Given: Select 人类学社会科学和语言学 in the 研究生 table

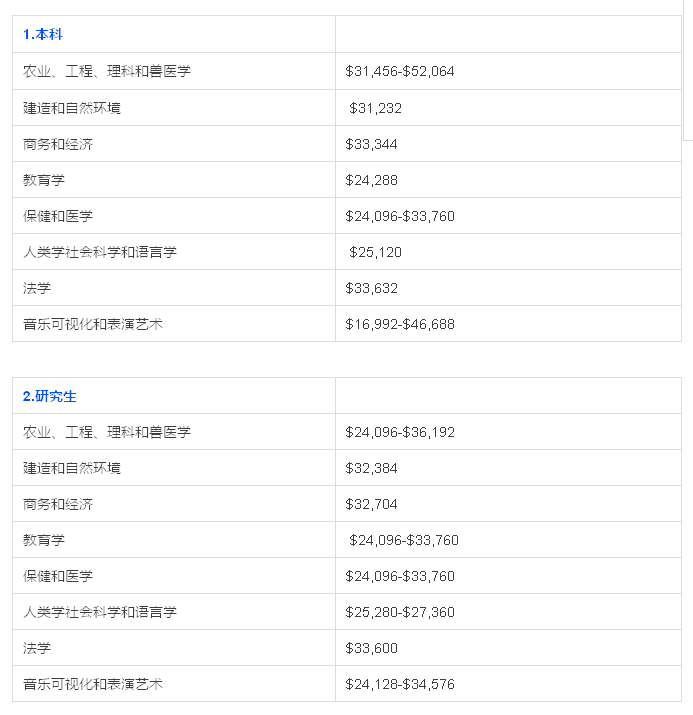Looking at the screenshot, I should [100, 612].
